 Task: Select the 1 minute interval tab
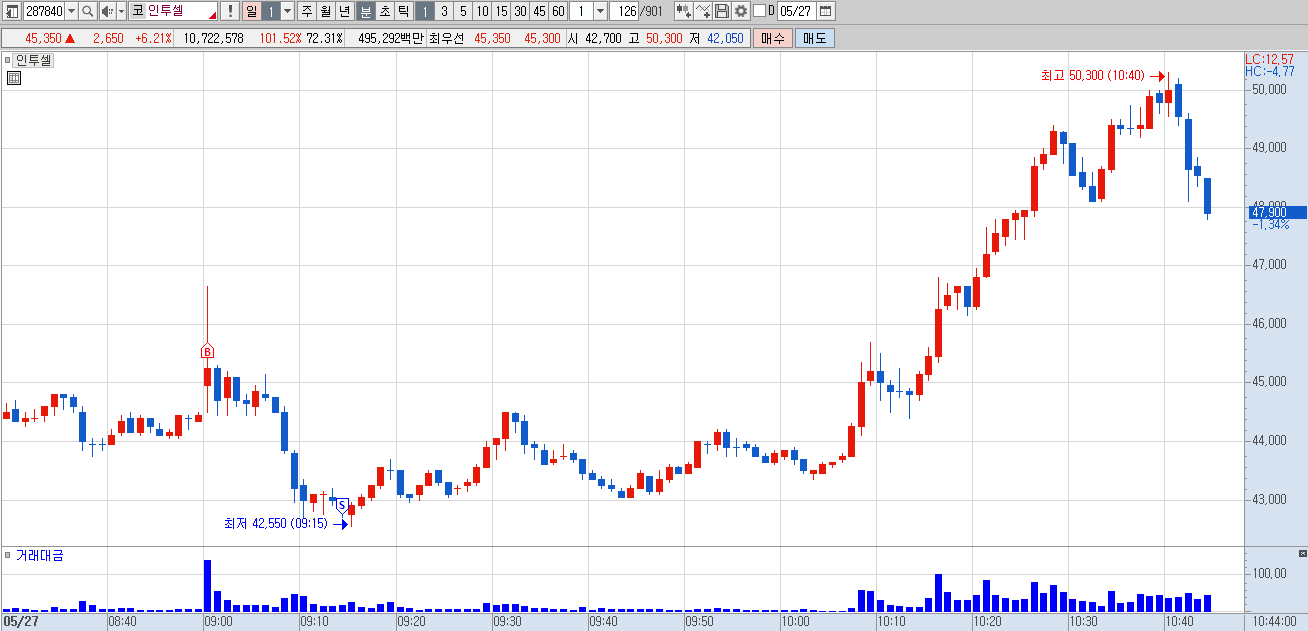pyautogui.click(x=424, y=11)
